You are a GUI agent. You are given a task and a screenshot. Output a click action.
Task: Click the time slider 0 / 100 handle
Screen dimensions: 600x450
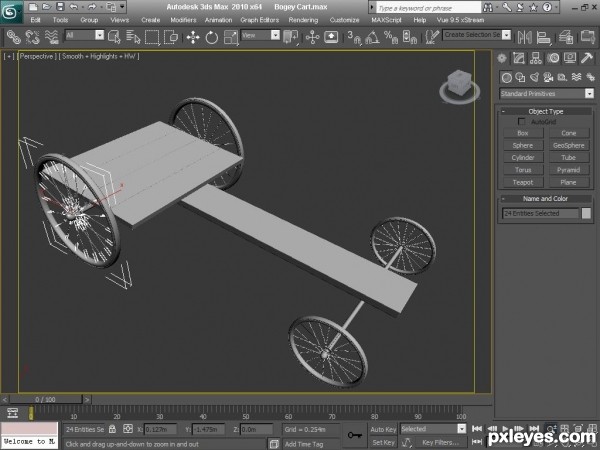coord(46,399)
